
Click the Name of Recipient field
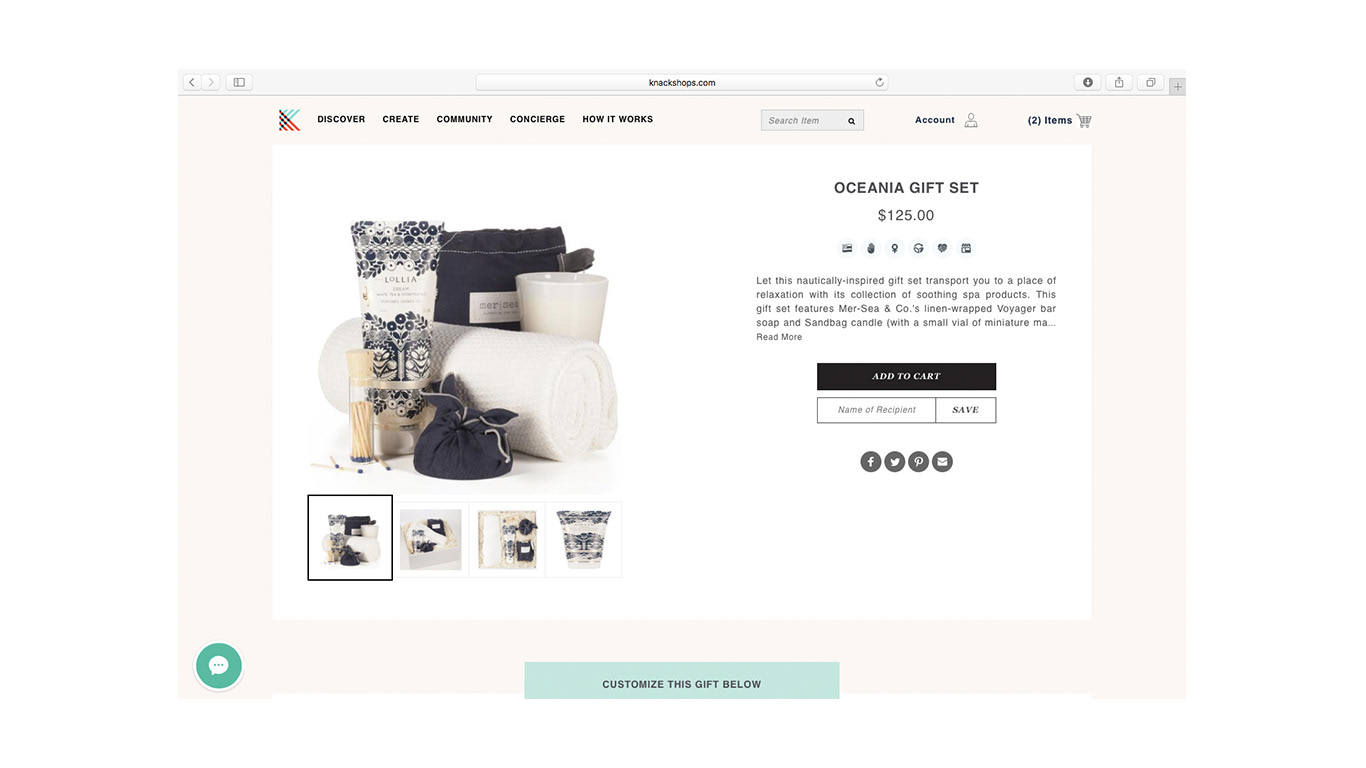click(876, 410)
